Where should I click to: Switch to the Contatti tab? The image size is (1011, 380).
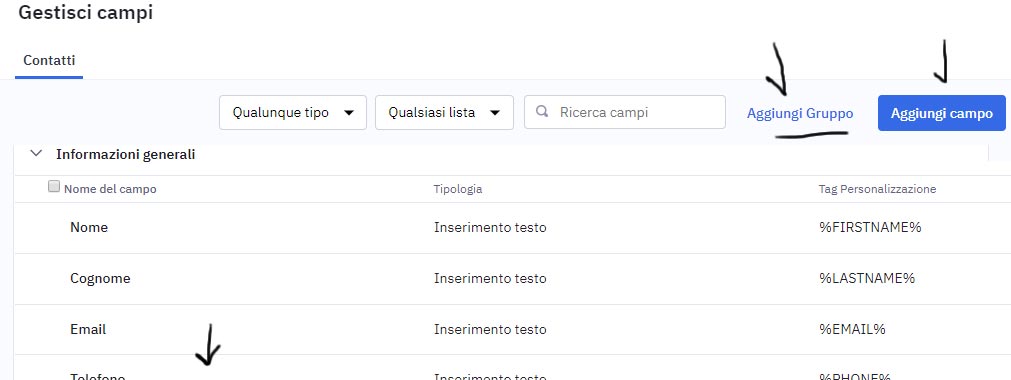[49, 61]
